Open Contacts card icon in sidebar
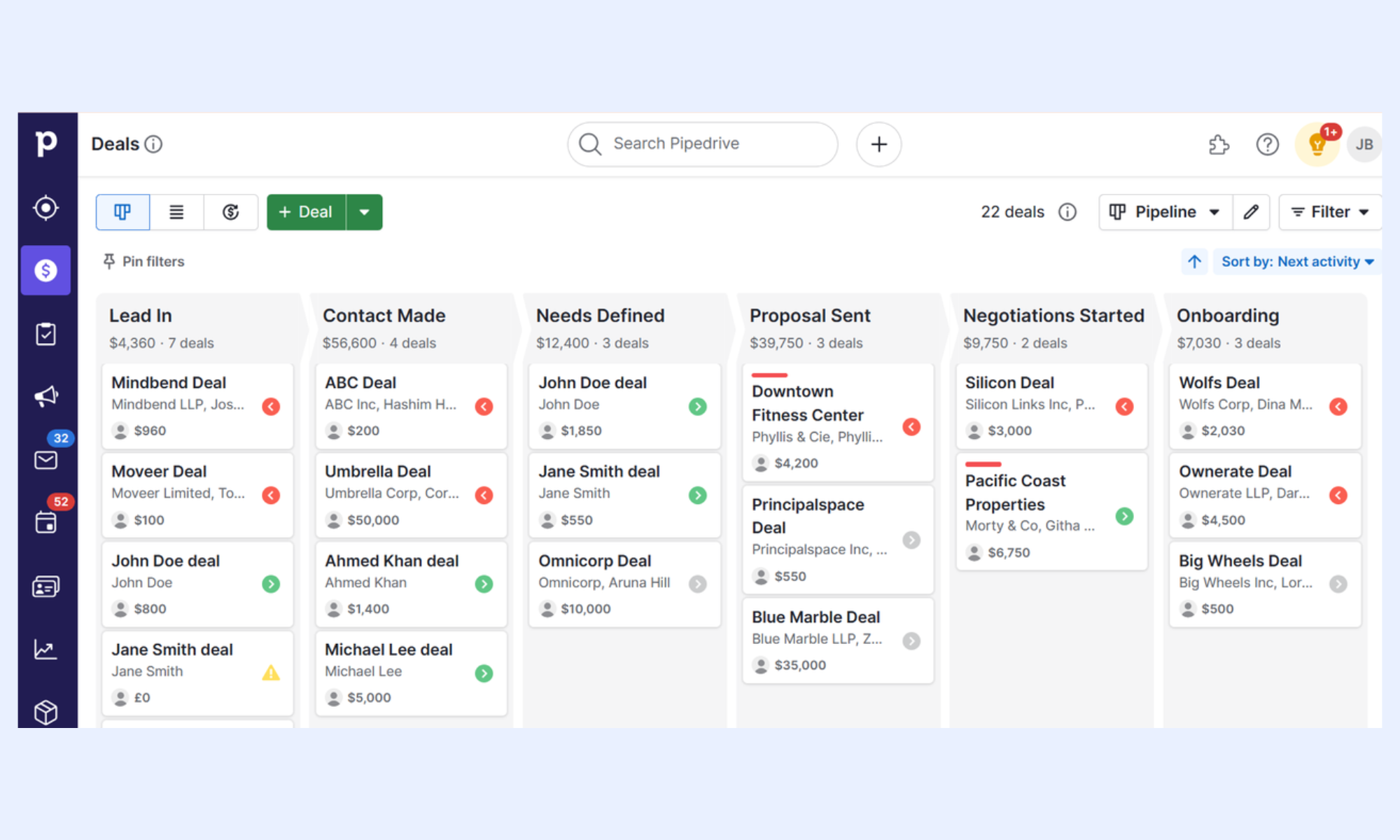 46,587
